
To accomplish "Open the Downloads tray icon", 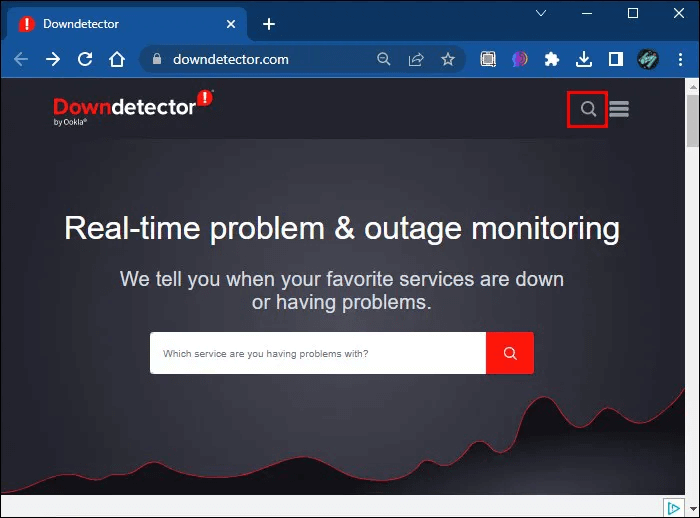I will tap(584, 59).
